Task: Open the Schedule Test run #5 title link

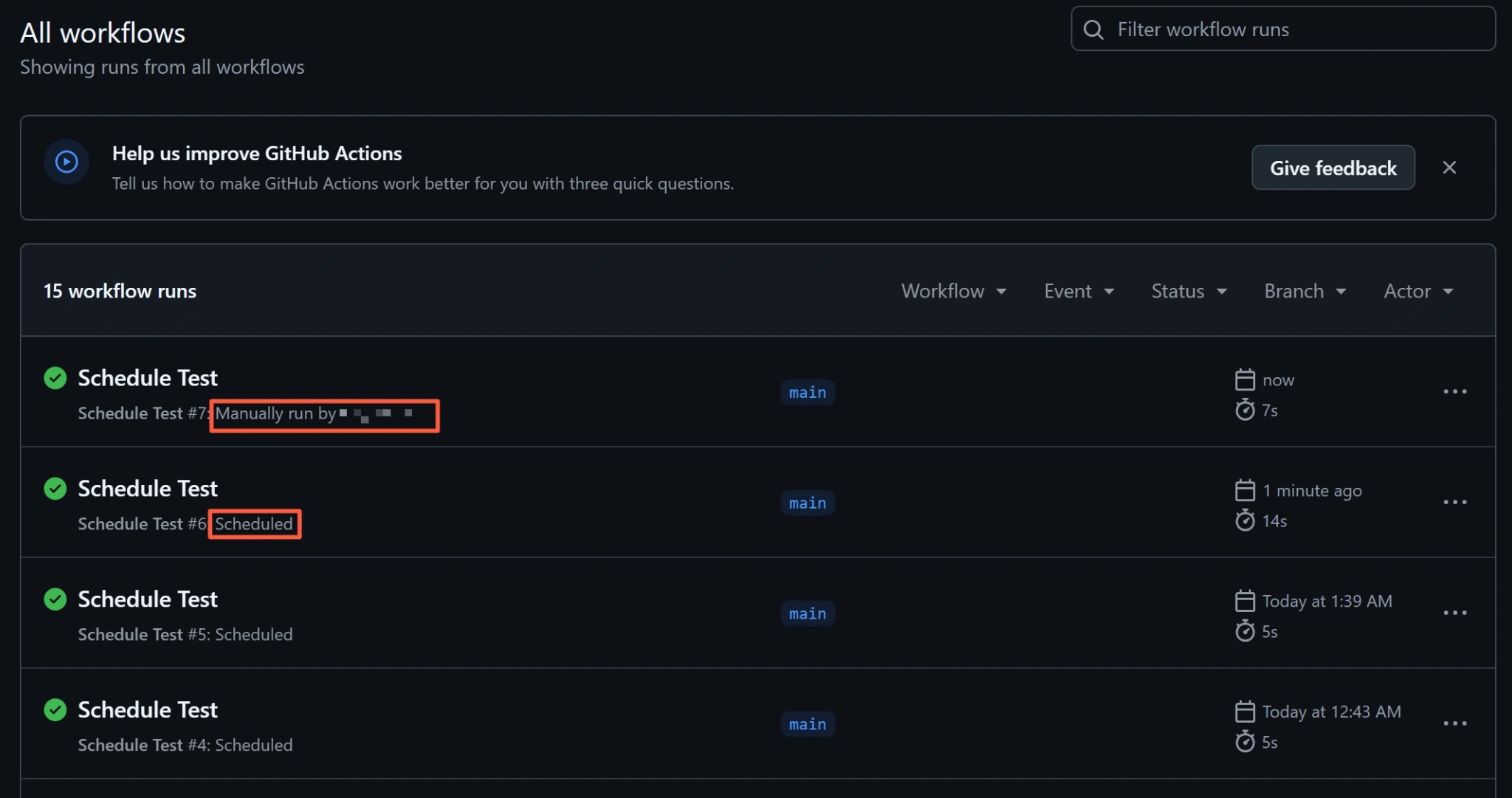Action: 148,599
